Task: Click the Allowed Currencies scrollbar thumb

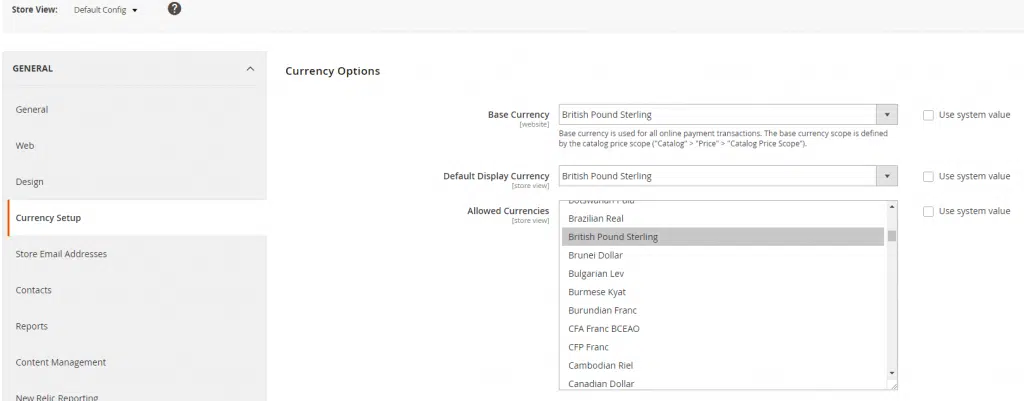Action: [892, 236]
